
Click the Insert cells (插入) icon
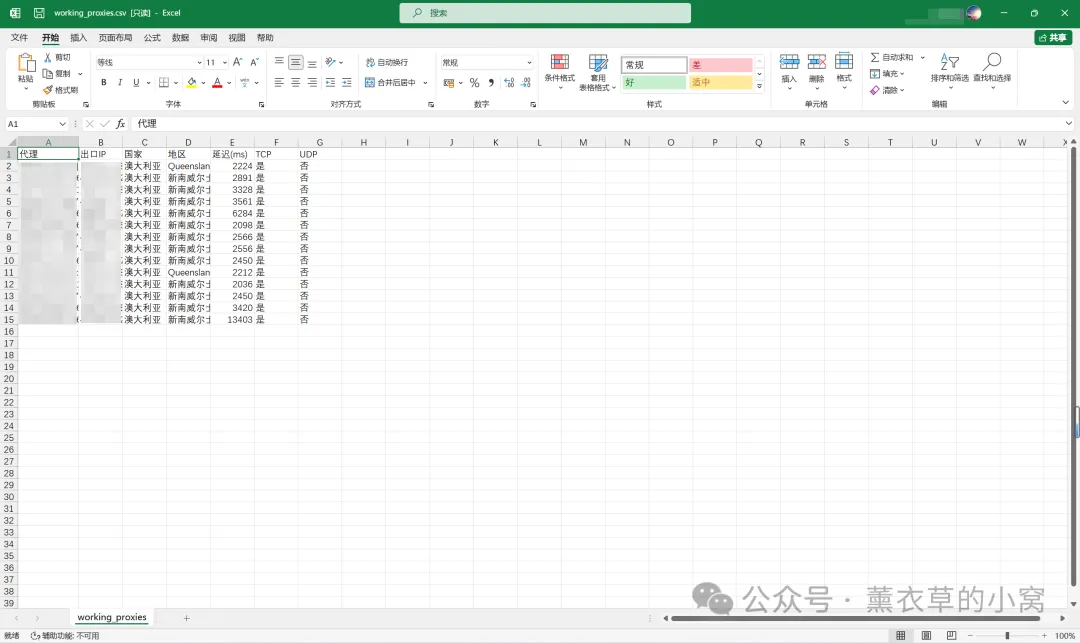click(789, 62)
